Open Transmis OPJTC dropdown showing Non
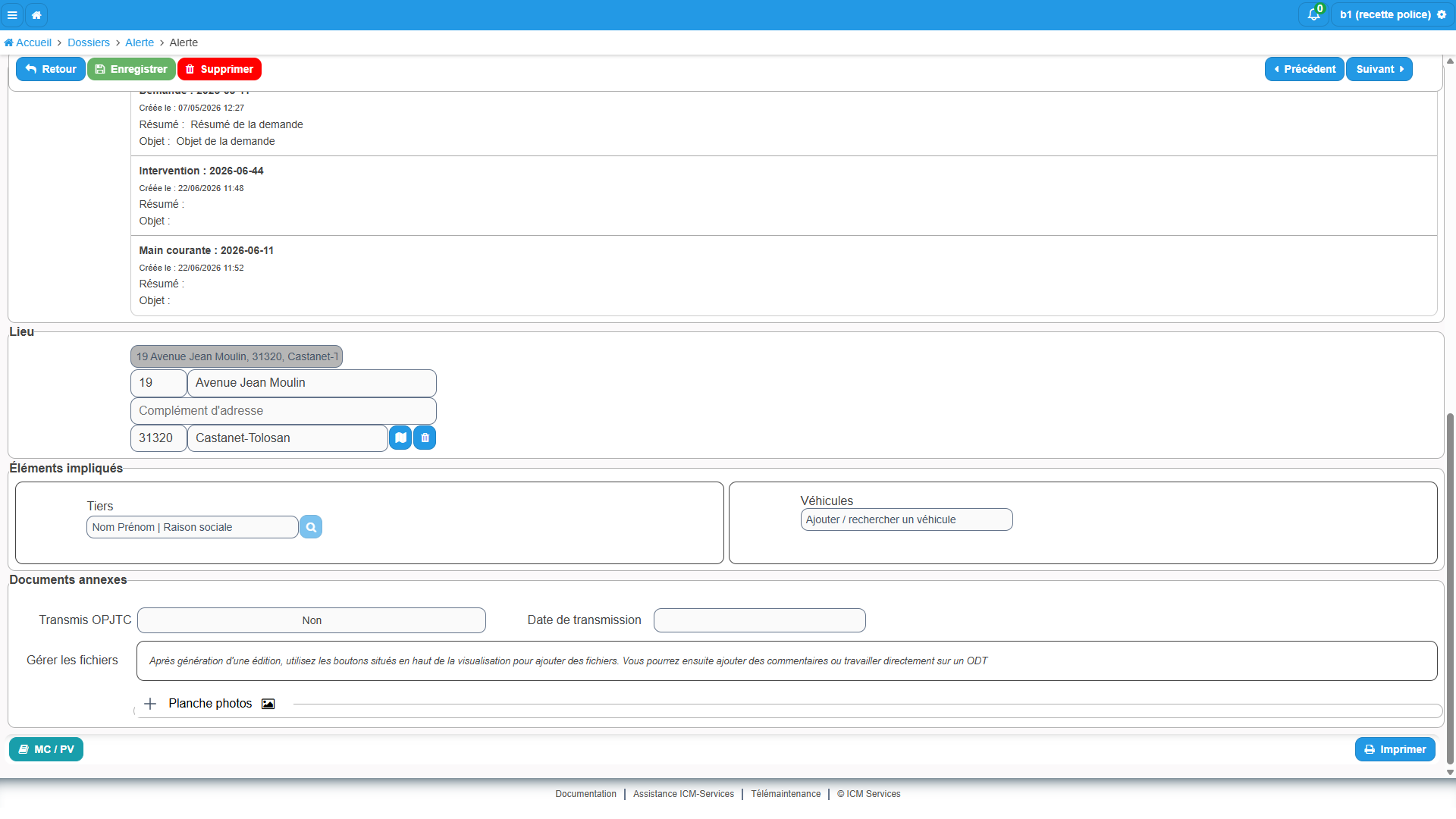Viewport: 1456px width, 819px height. [312, 620]
